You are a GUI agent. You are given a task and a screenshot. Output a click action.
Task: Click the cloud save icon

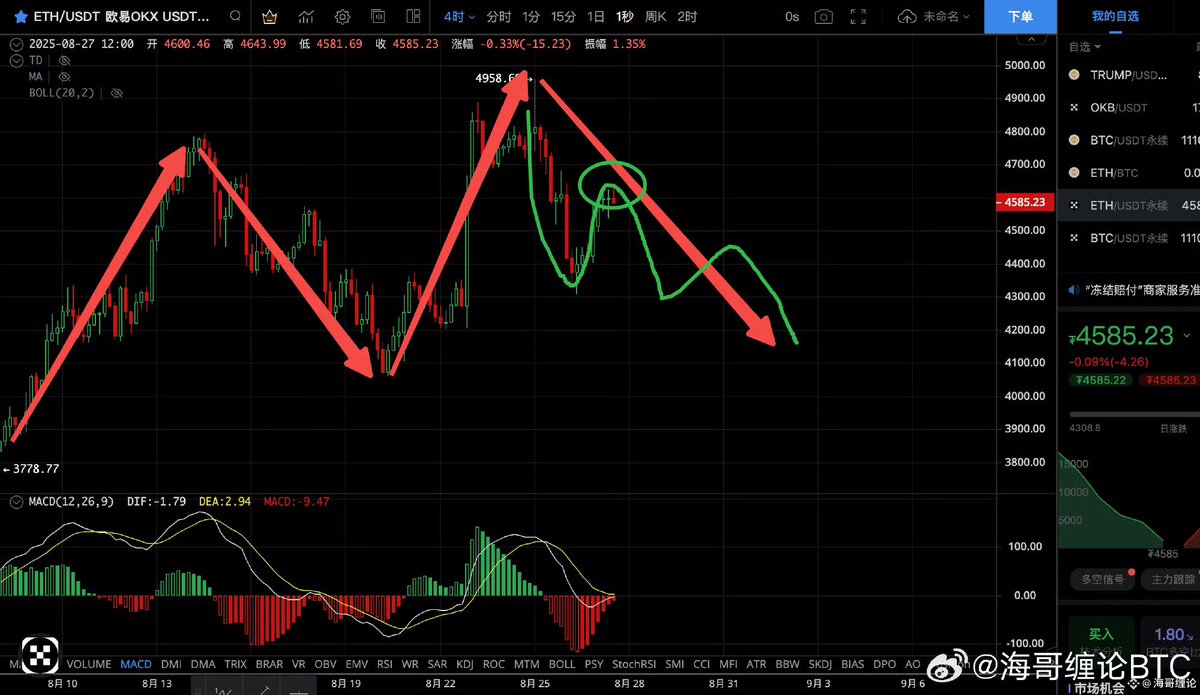click(x=908, y=17)
